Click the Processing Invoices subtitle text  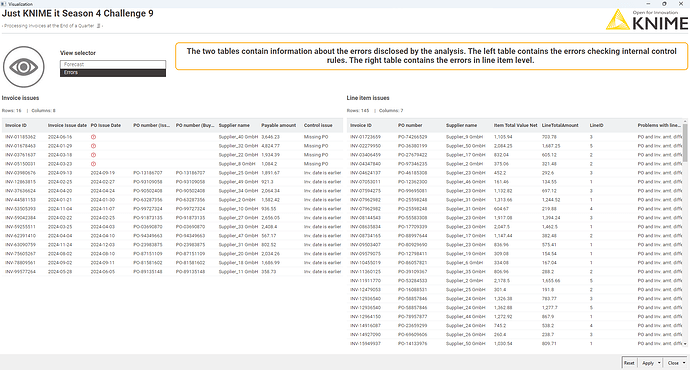pos(49,26)
